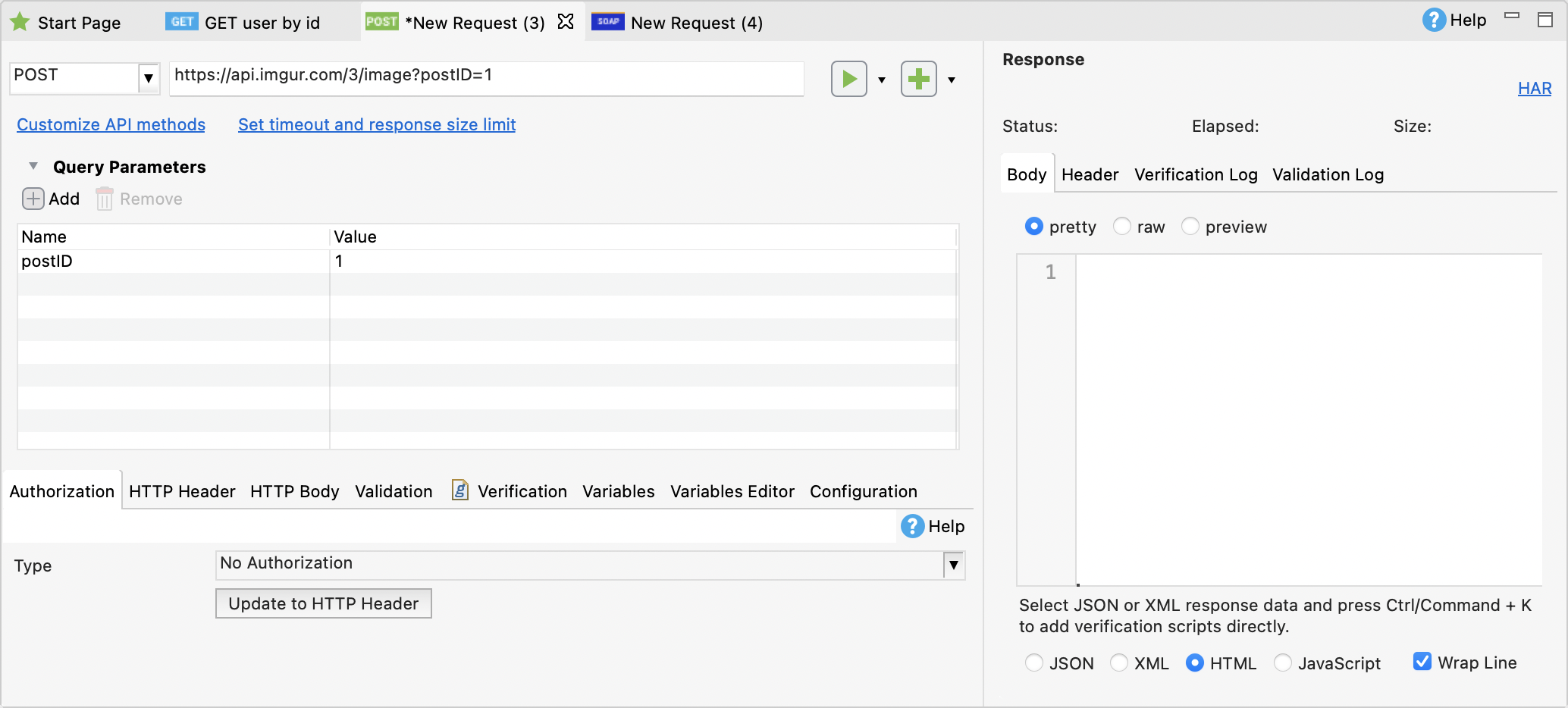The width and height of the screenshot is (1568, 708).
Task: Click the request URL input field
Action: tap(485, 78)
